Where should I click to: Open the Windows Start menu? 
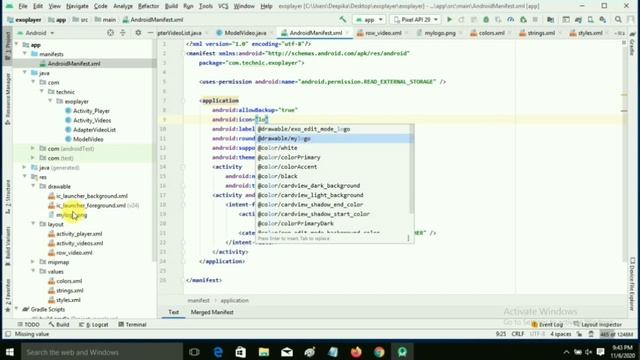tap(10, 352)
